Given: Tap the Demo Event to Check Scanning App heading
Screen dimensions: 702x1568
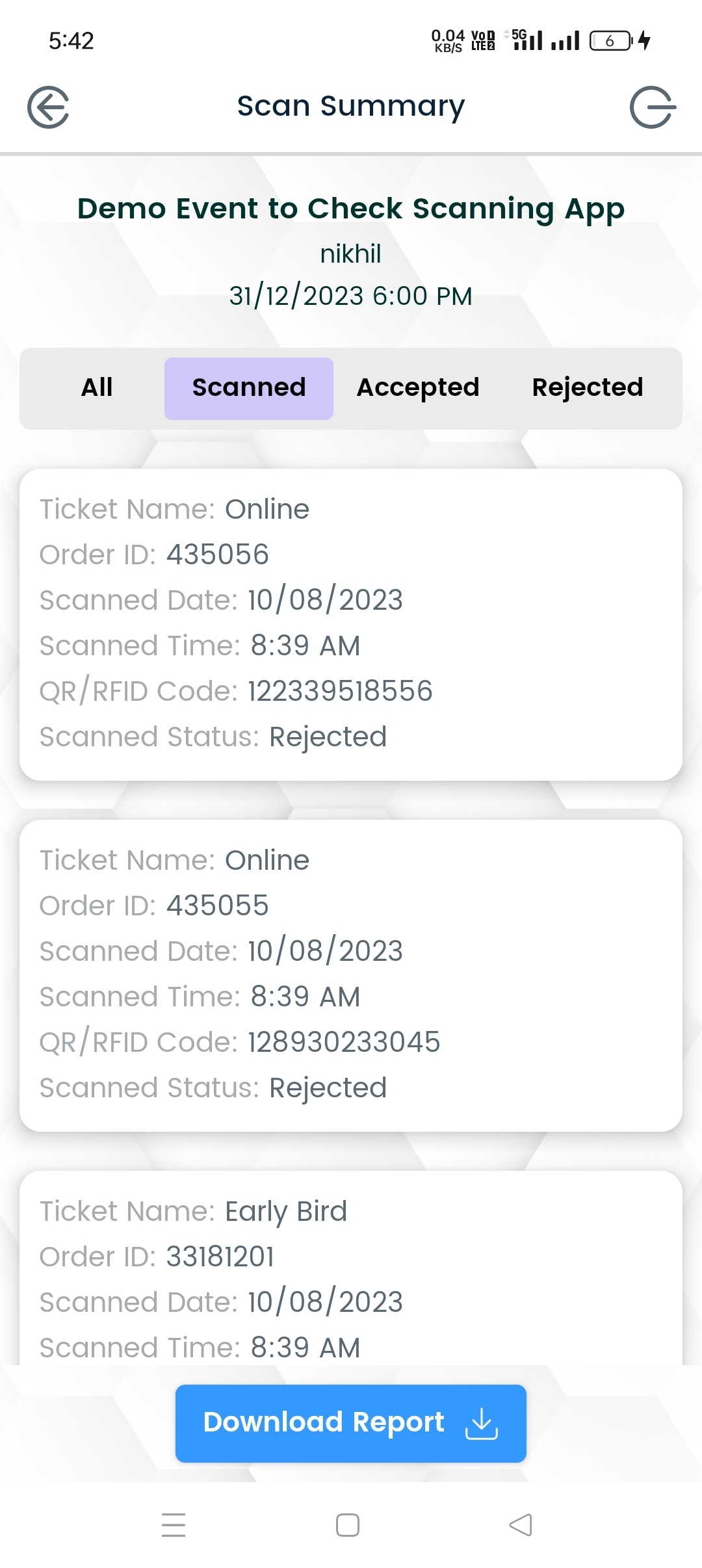Looking at the screenshot, I should (x=351, y=209).
